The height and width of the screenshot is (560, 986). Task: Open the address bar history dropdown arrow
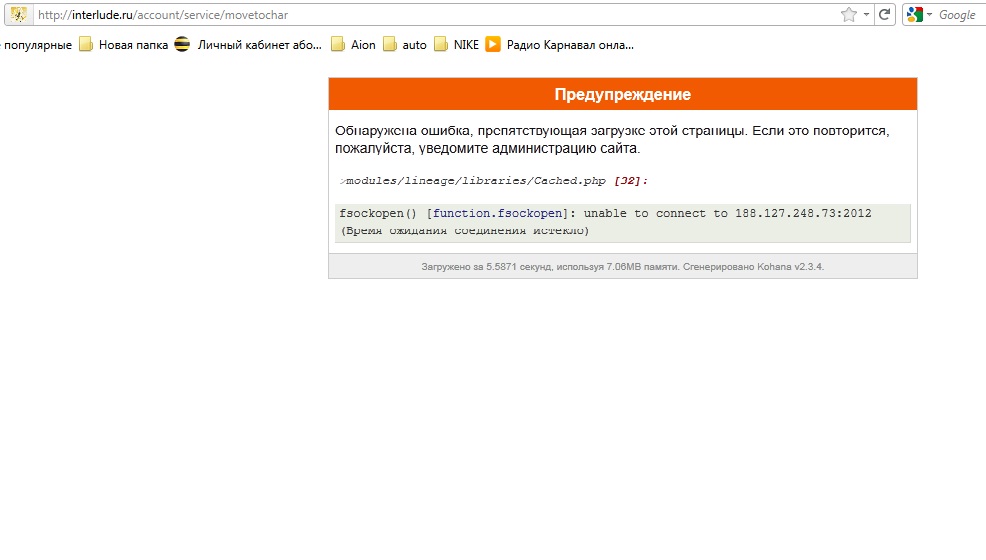click(867, 14)
